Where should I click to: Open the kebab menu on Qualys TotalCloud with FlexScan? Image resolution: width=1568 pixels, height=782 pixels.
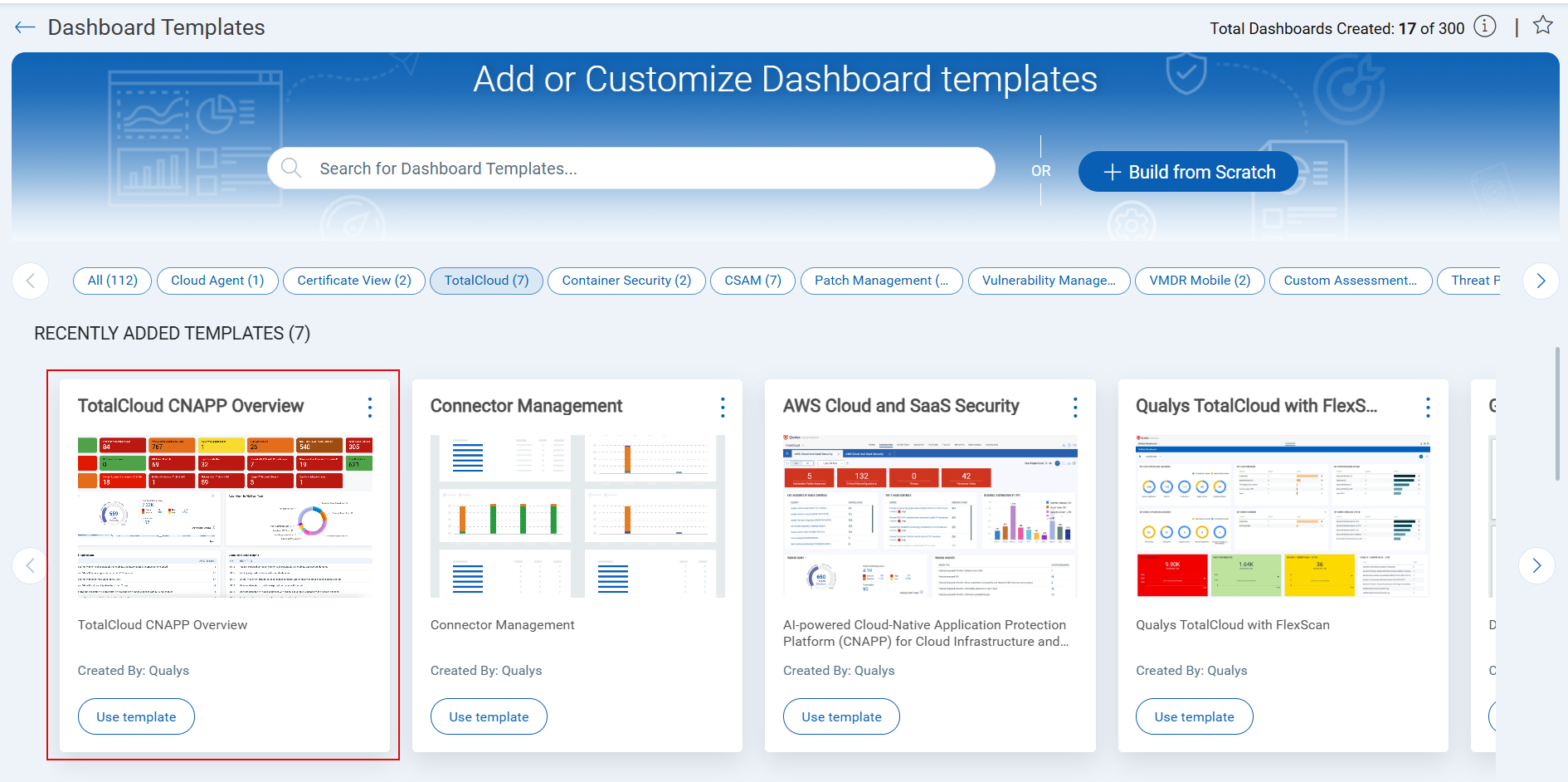1428,407
